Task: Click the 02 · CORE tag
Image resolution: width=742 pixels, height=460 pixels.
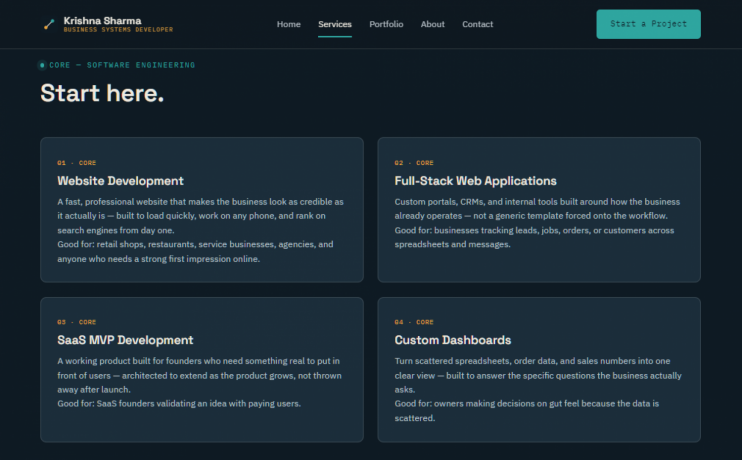Action: click(x=414, y=163)
